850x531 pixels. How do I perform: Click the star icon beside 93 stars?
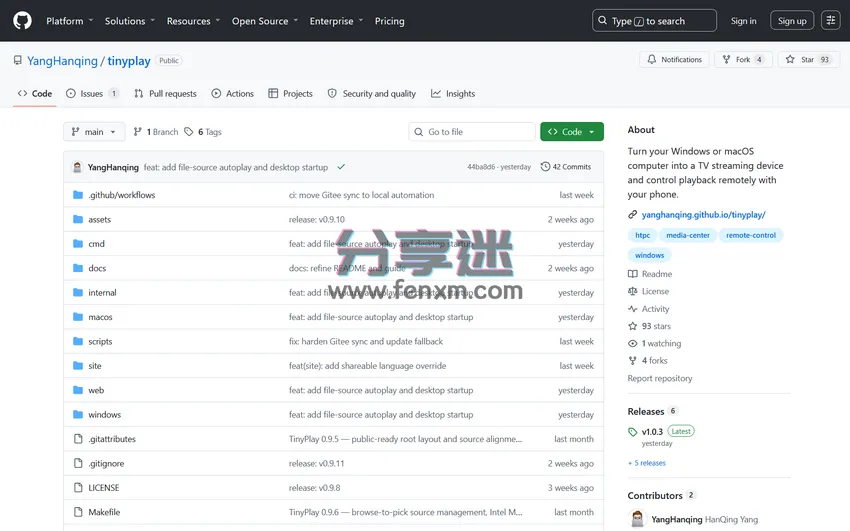click(633, 326)
